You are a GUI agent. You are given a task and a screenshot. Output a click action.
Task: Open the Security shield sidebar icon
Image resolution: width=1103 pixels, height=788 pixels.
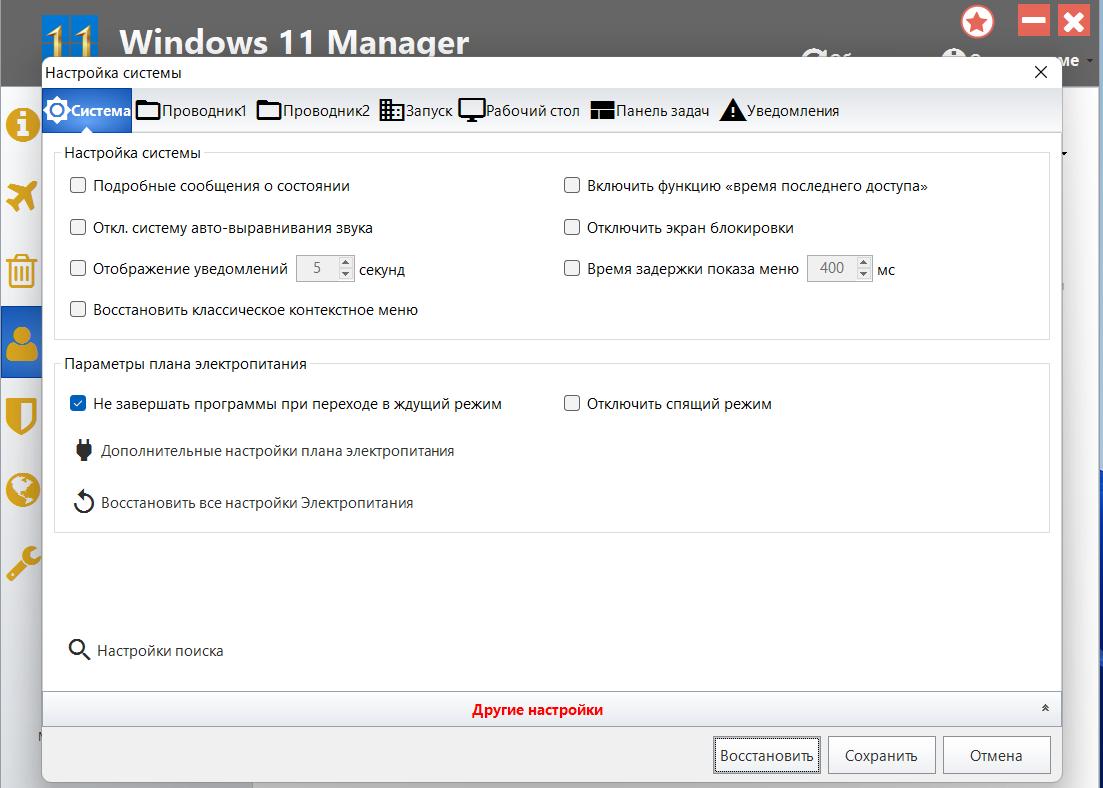tap(22, 415)
